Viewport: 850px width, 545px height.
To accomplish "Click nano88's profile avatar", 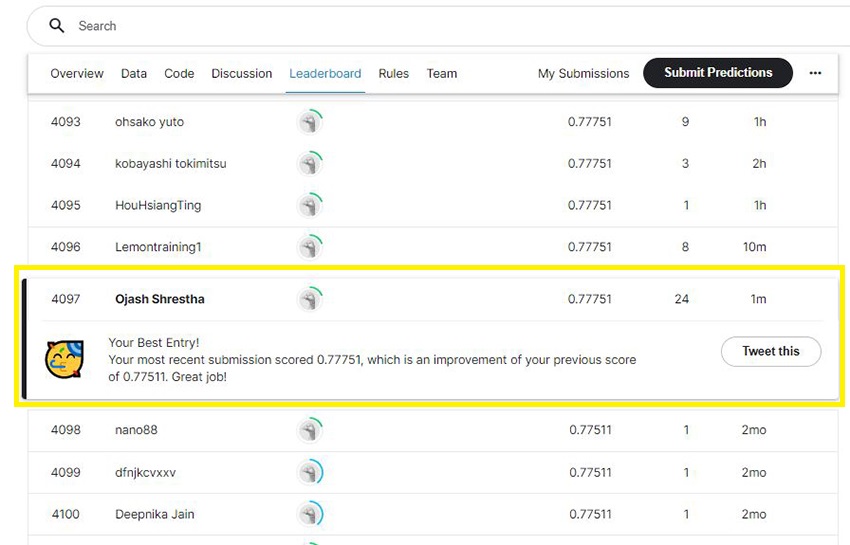I will 310,430.
